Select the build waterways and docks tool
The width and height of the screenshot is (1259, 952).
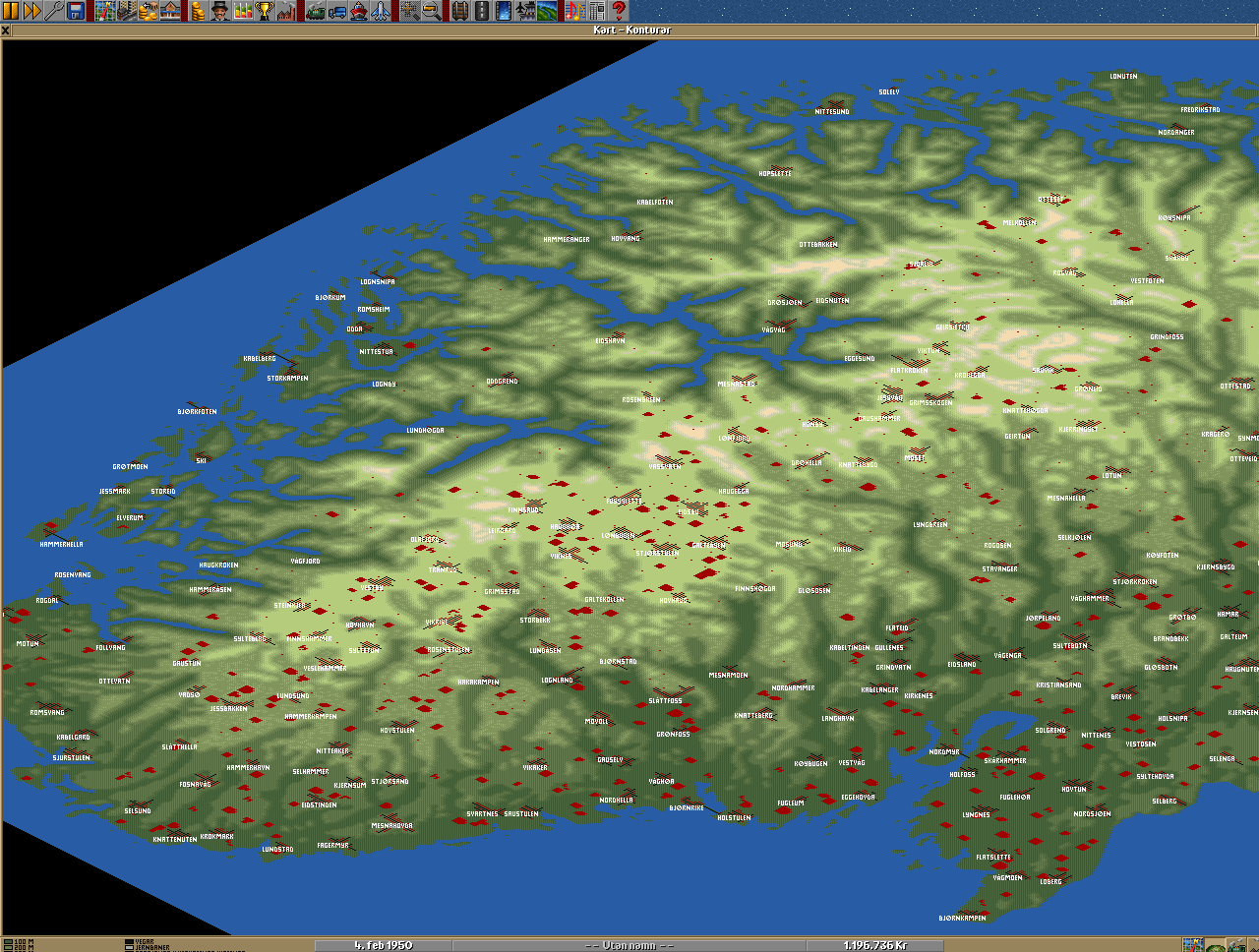pos(504,11)
